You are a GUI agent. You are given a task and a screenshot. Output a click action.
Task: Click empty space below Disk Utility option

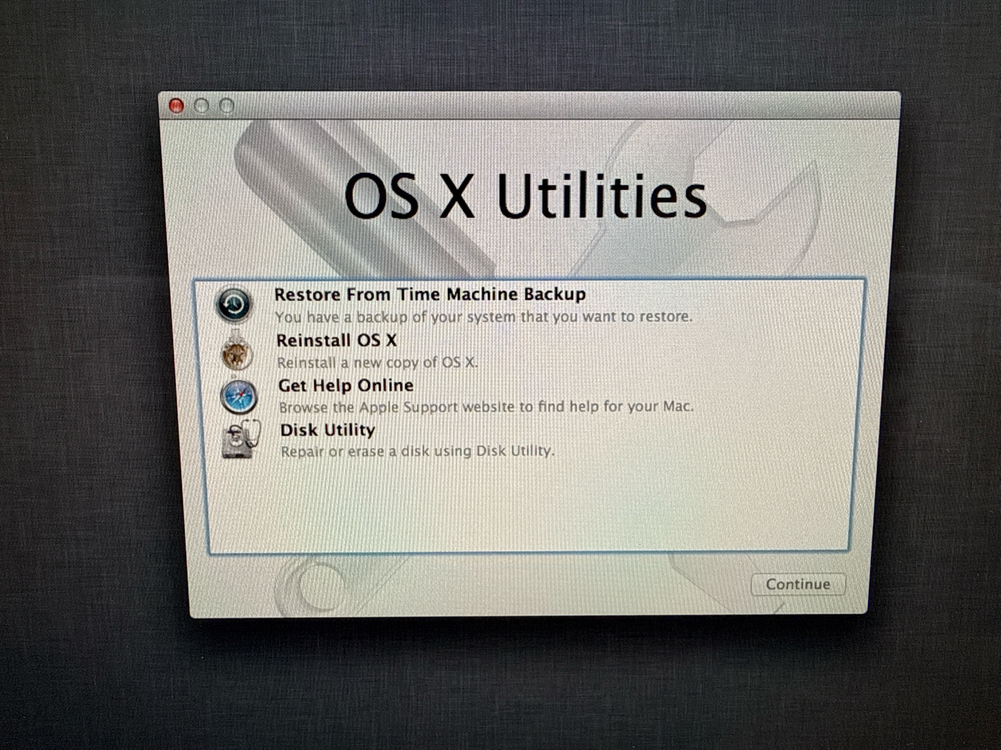click(x=530, y=505)
